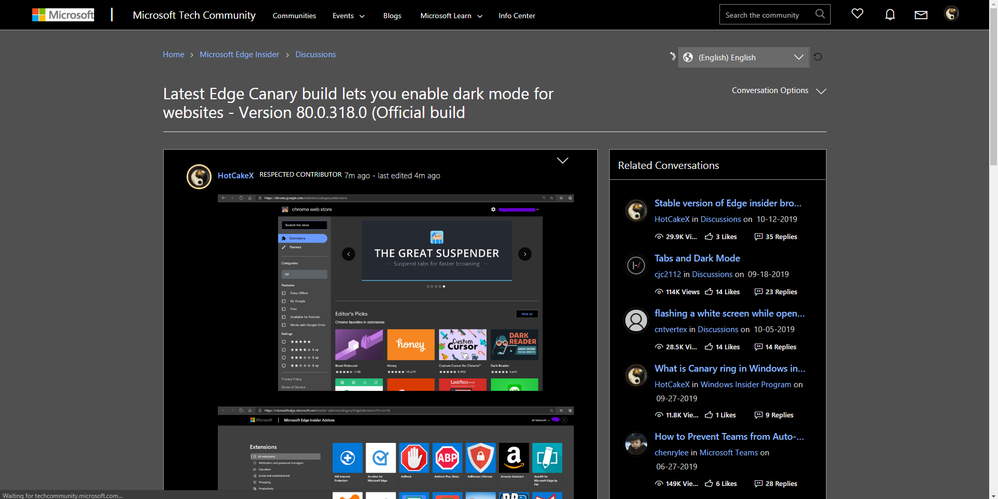Click the Microsoft logo
998x499 pixels.
(63, 15)
